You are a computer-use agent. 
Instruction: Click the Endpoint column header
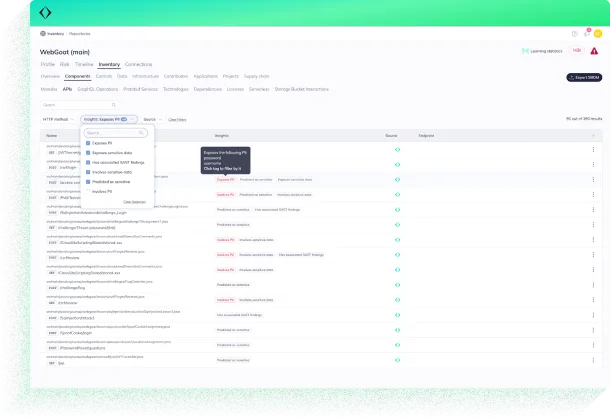coord(426,136)
